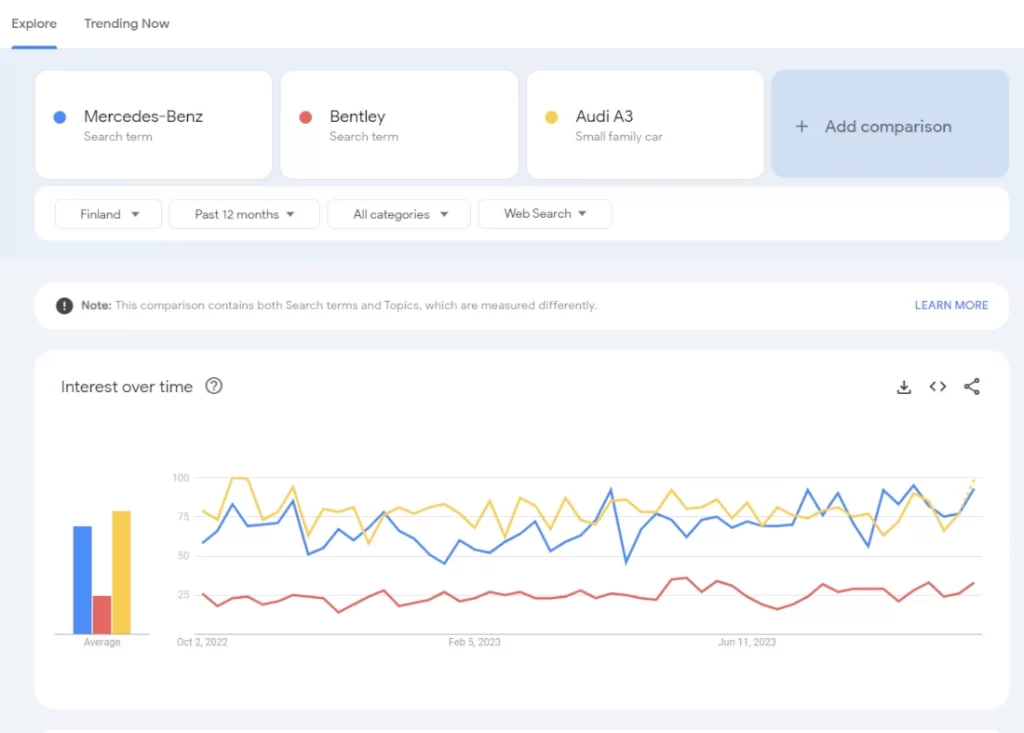
Task: Edit the Mercedes-Benz search term field
Action: pos(143,117)
